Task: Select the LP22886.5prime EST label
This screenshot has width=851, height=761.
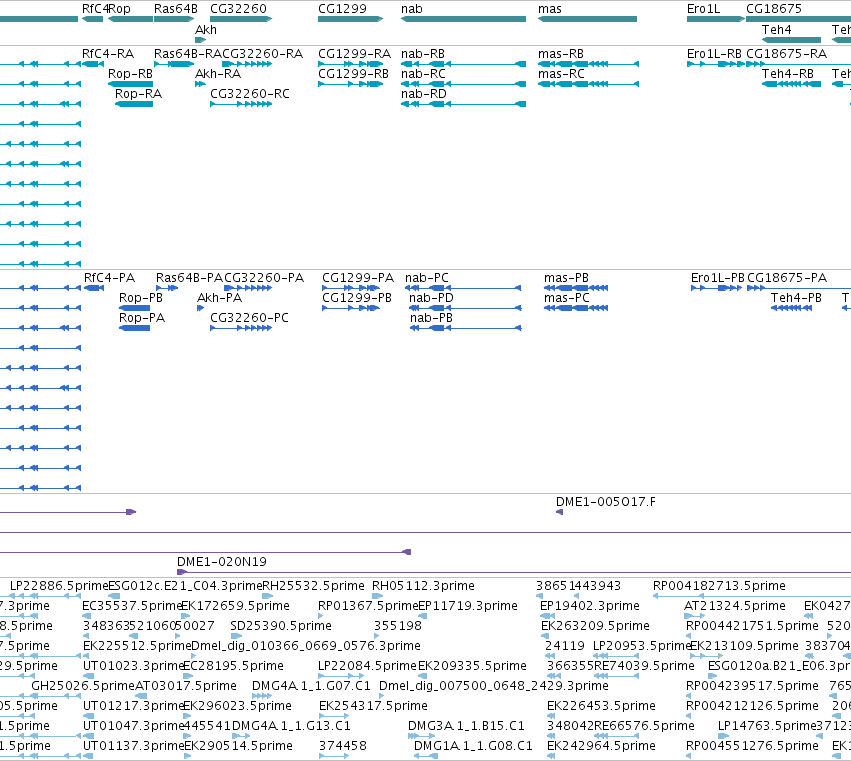Action: 59,586
